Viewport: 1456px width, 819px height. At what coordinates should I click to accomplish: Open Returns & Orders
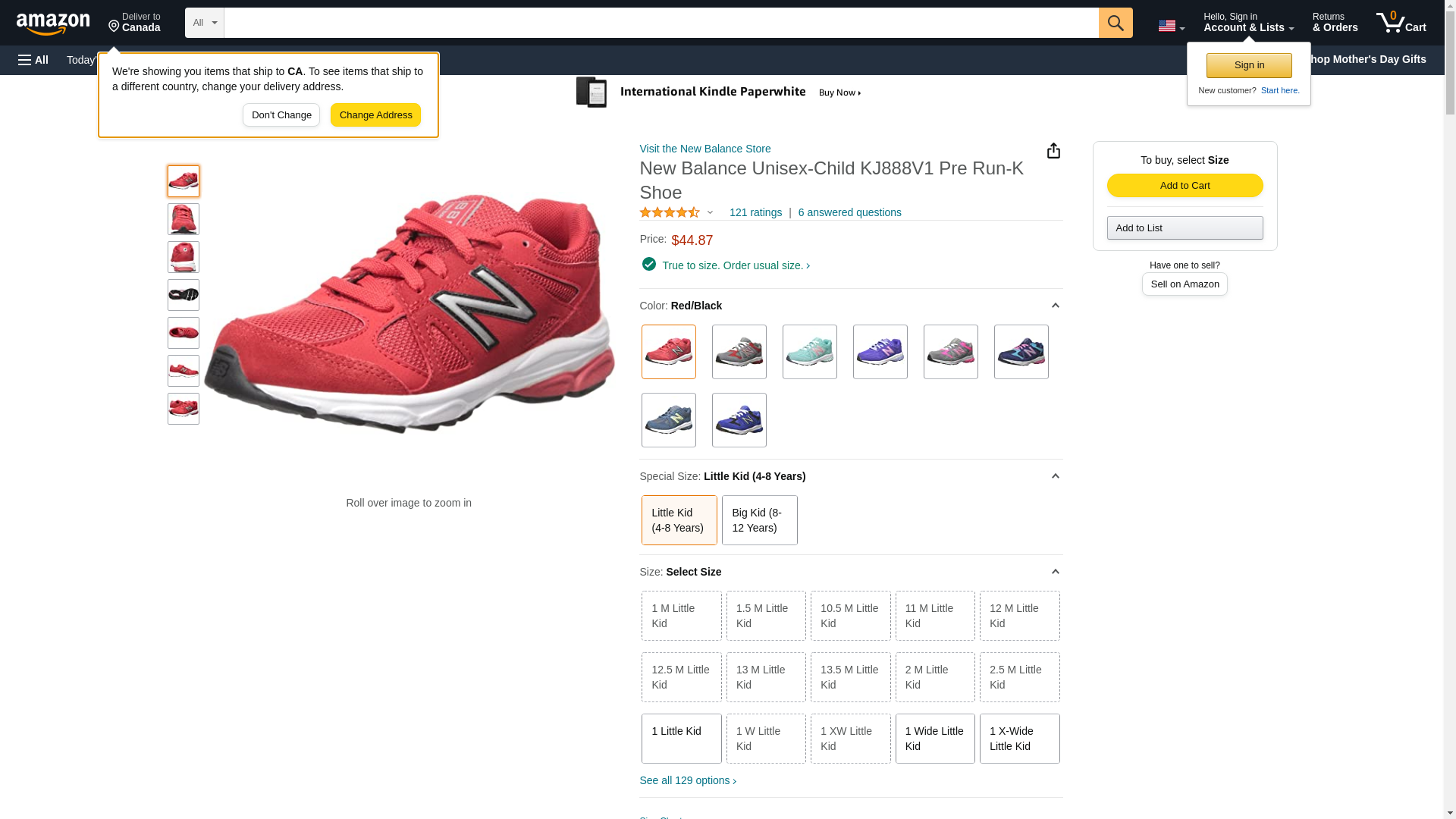point(1335,23)
